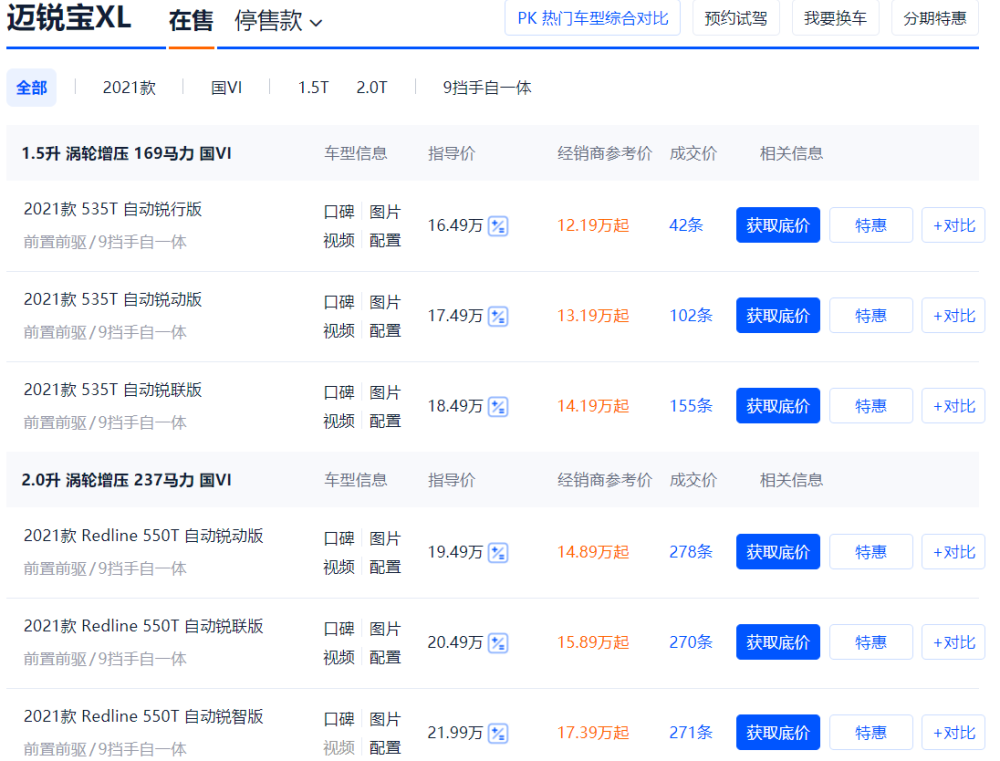Open 分期特惠 offer
The width and height of the screenshot is (1000, 761).
click(x=934, y=18)
